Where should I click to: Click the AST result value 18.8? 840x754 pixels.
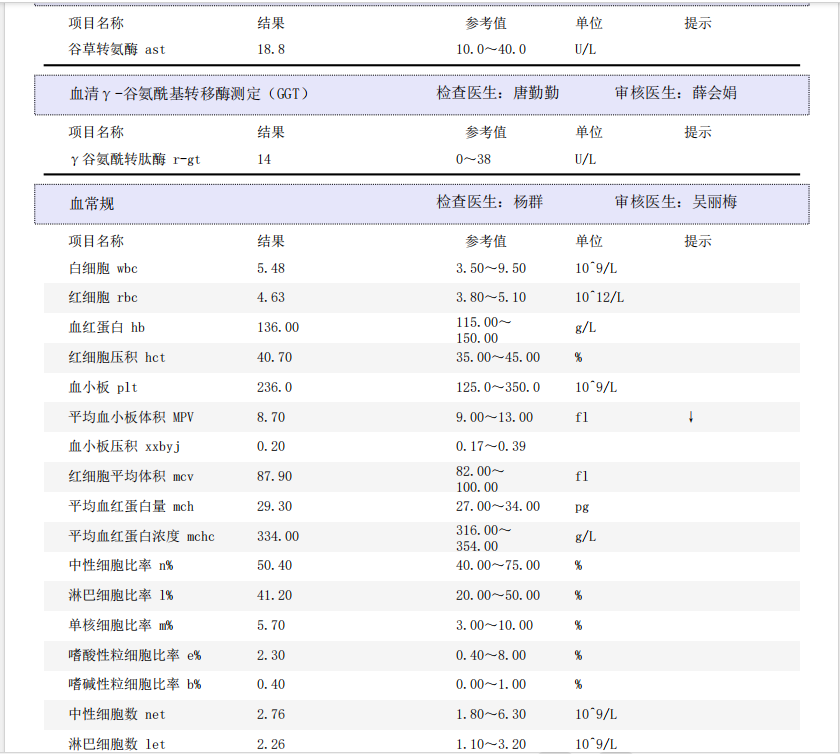270,49
